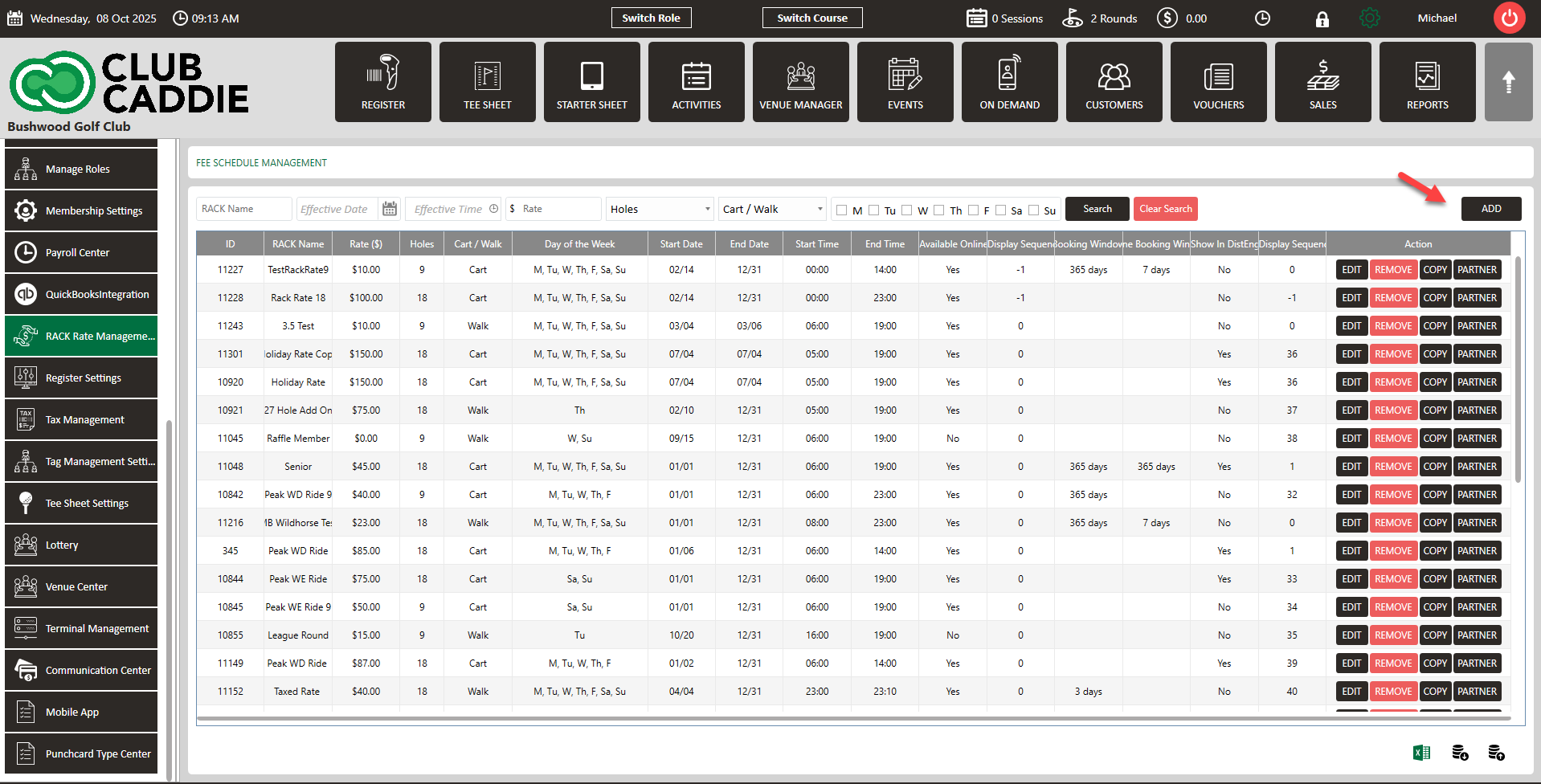The height and width of the screenshot is (784, 1541).
Task: Expand the Holes dropdown
Action: [660, 209]
